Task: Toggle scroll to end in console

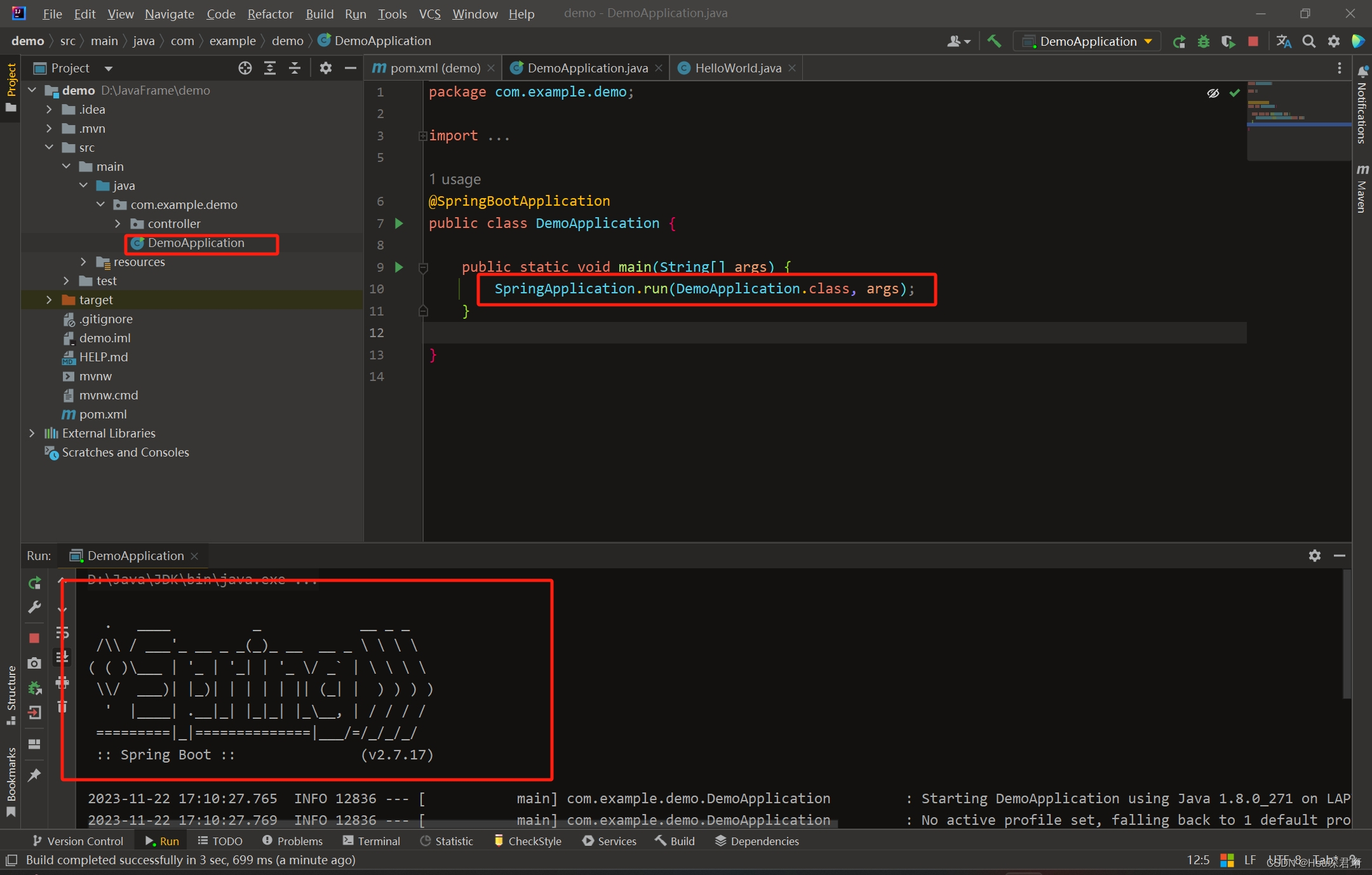Action: coord(62,657)
